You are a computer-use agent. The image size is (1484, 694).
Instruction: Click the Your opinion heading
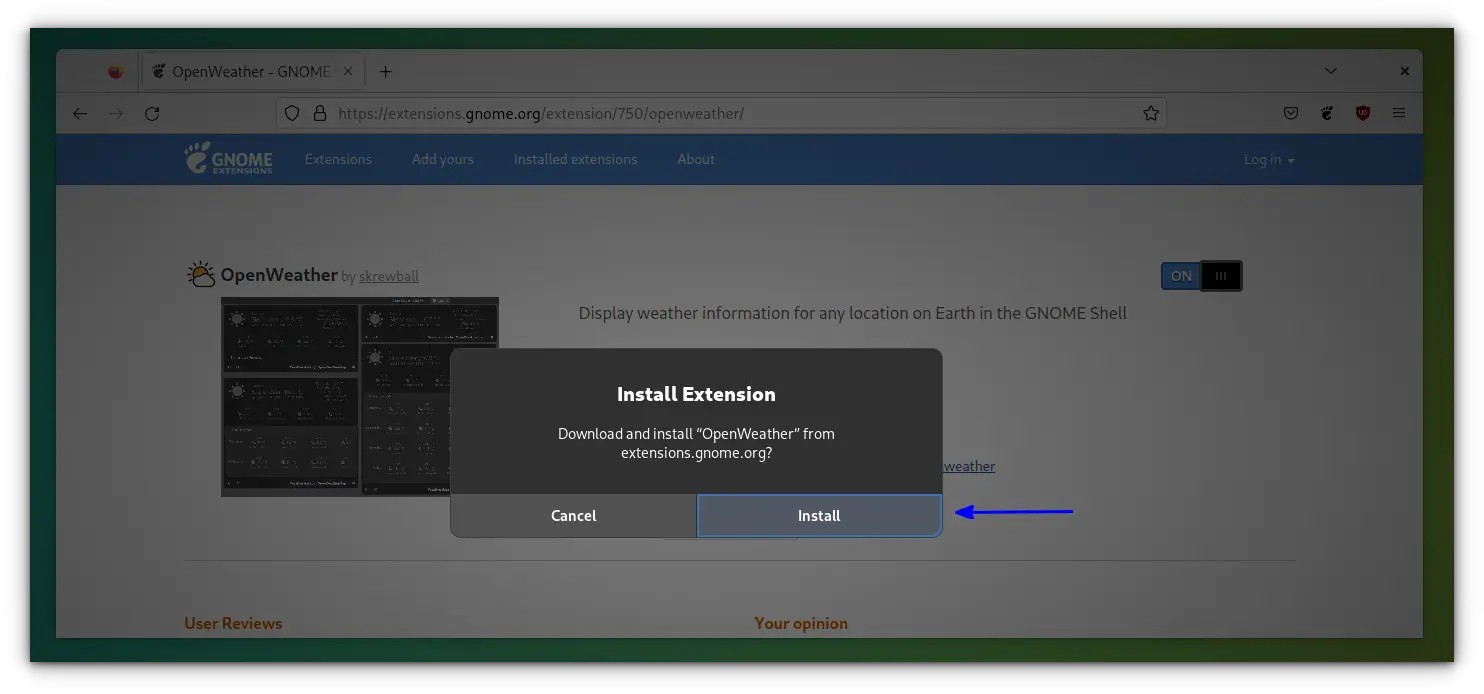(x=801, y=623)
